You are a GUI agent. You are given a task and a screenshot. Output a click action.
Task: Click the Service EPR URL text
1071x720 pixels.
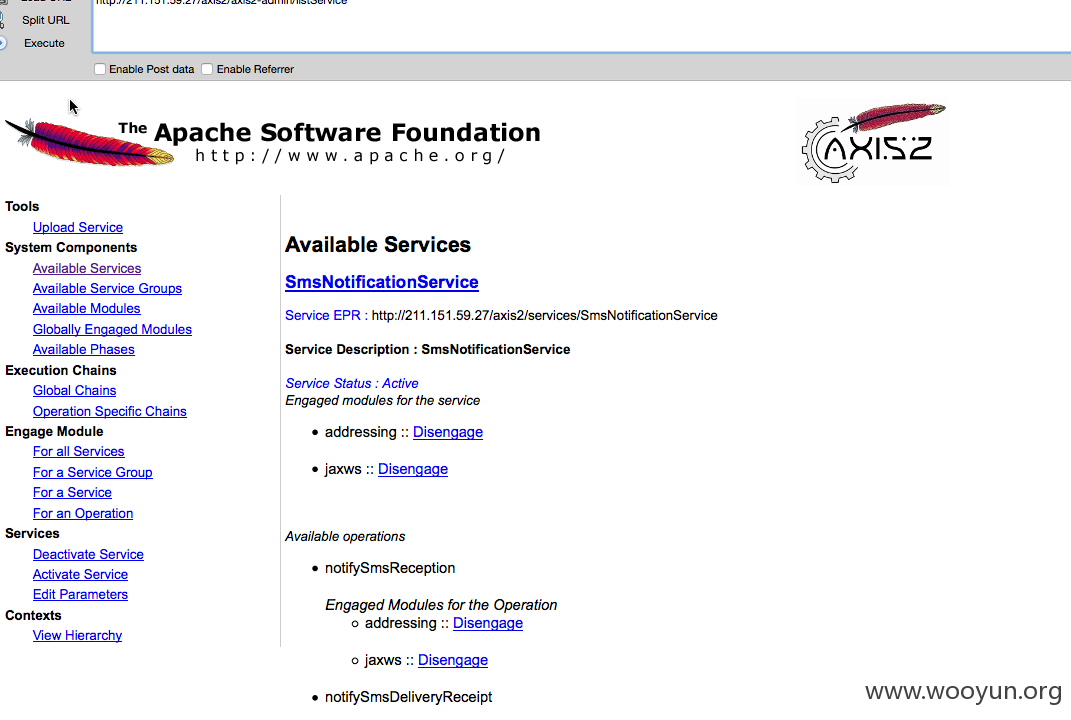[544, 316]
